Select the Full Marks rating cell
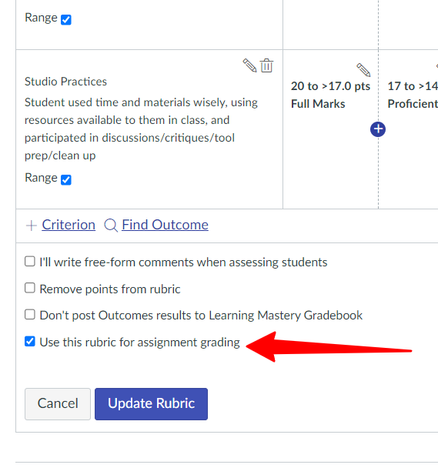 (x=330, y=129)
